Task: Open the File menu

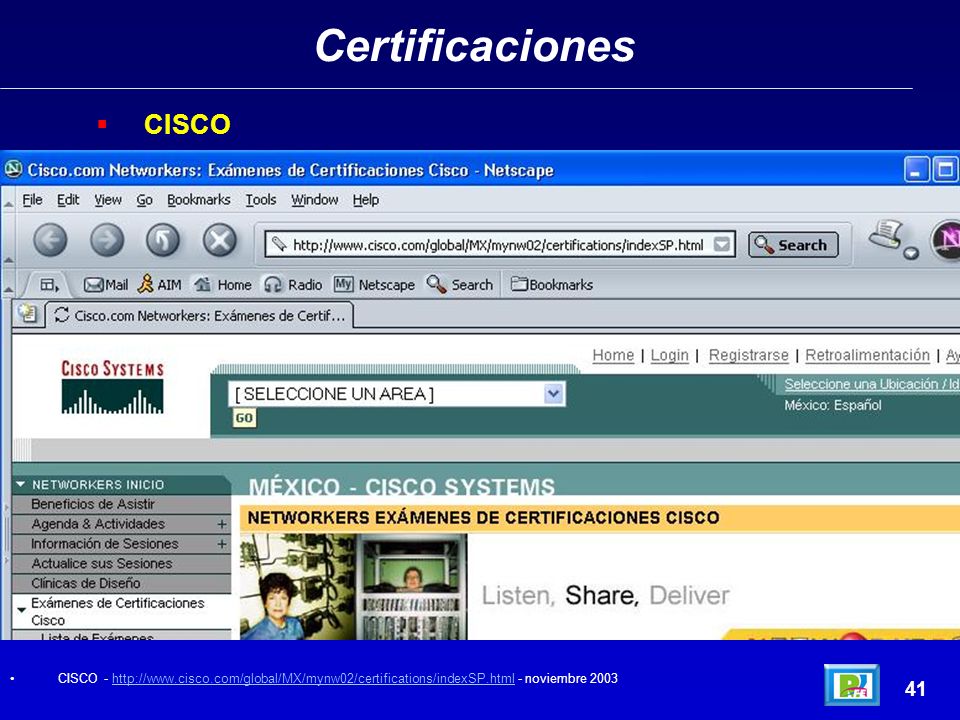Action: tap(32, 200)
